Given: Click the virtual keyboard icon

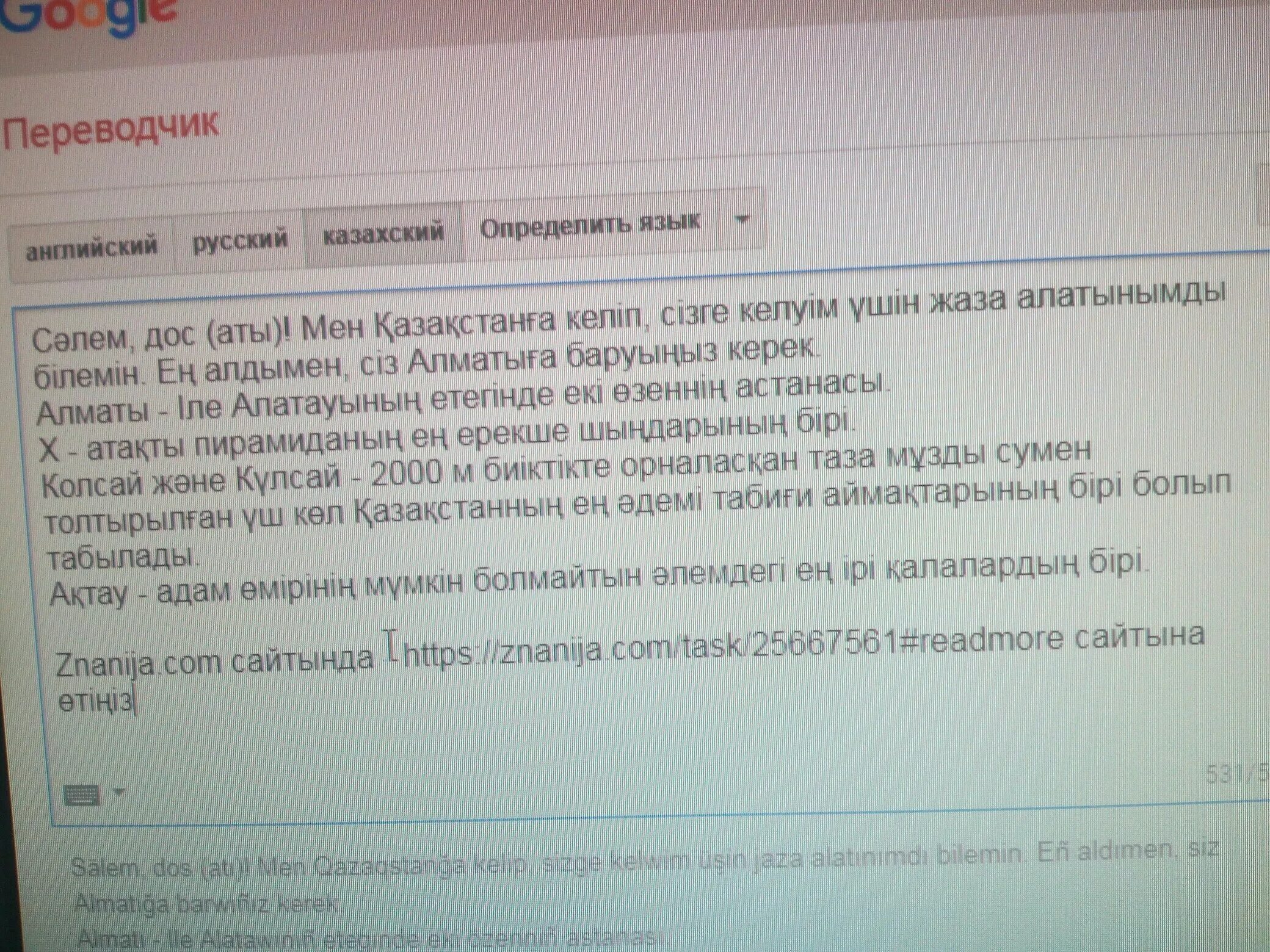Looking at the screenshot, I should point(81,795).
